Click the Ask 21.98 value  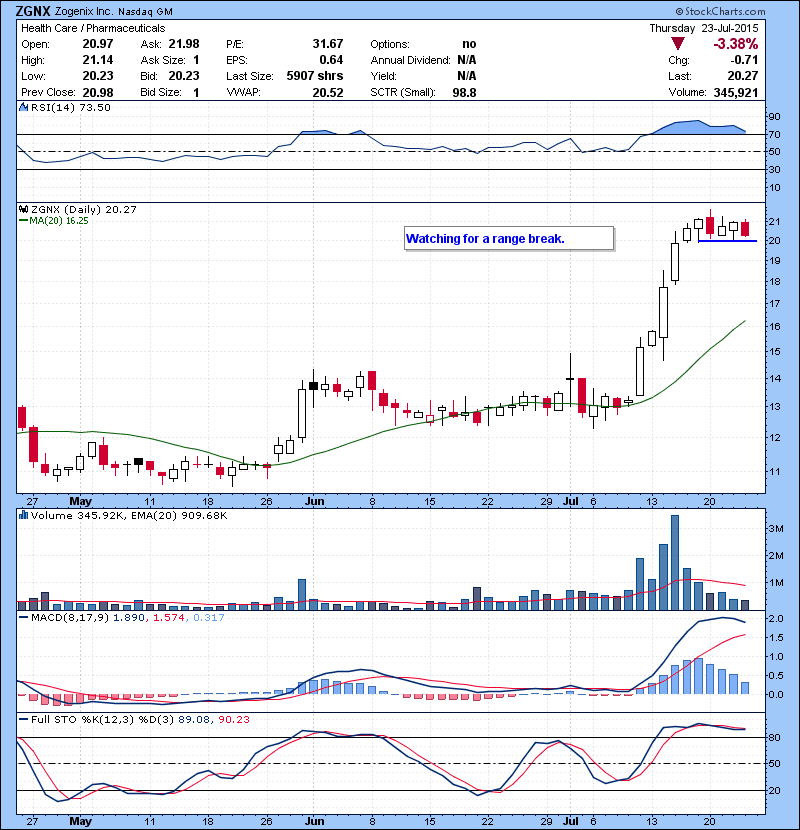tap(184, 44)
